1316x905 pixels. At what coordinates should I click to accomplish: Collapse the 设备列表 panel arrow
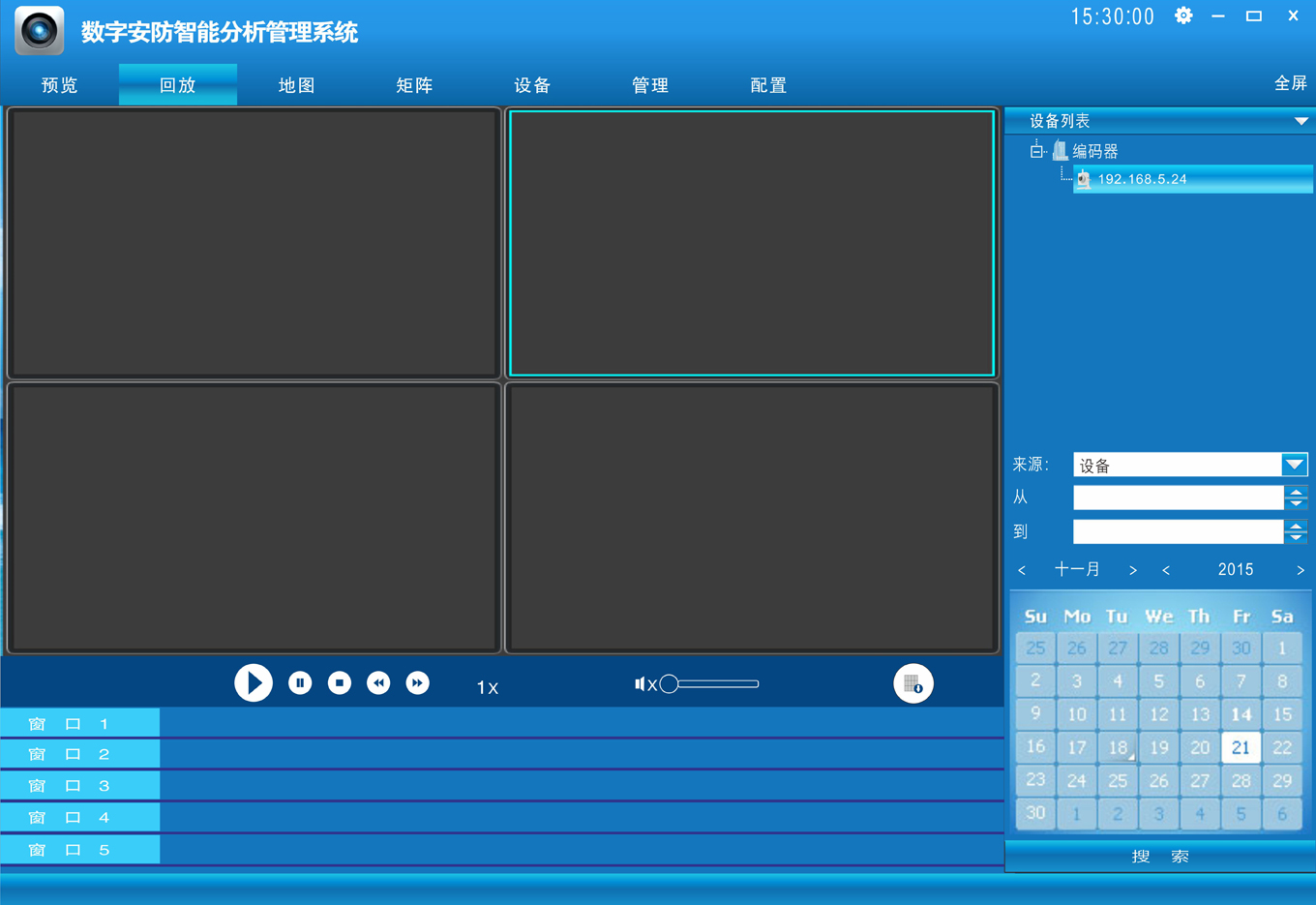(x=1302, y=120)
